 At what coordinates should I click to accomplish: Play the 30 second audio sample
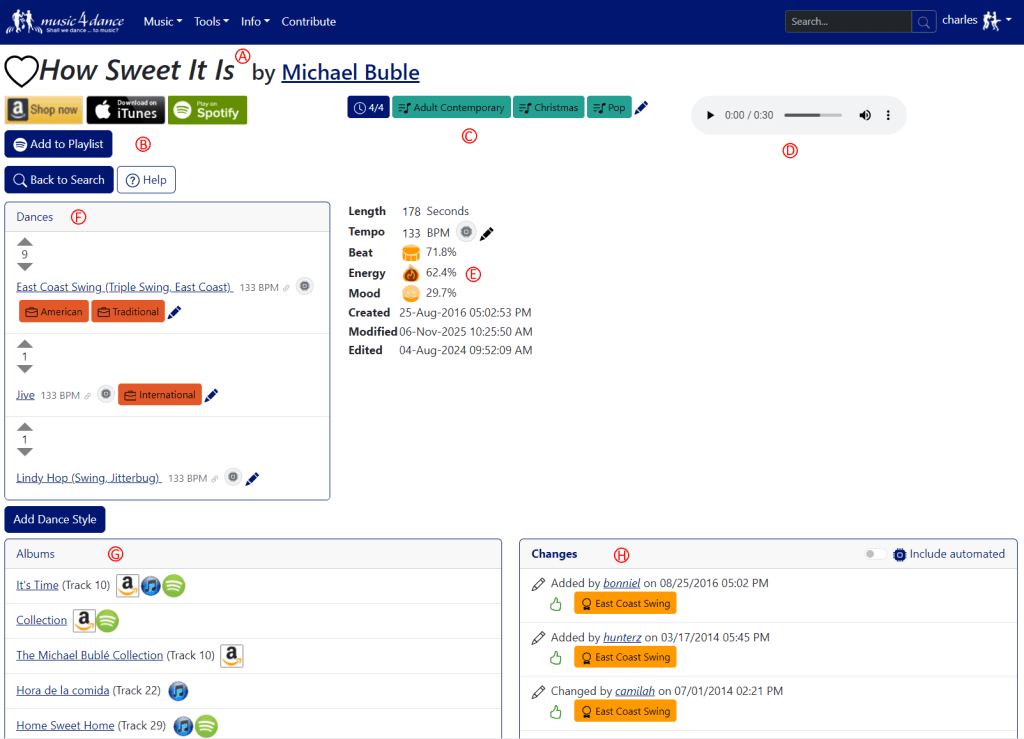(x=710, y=115)
